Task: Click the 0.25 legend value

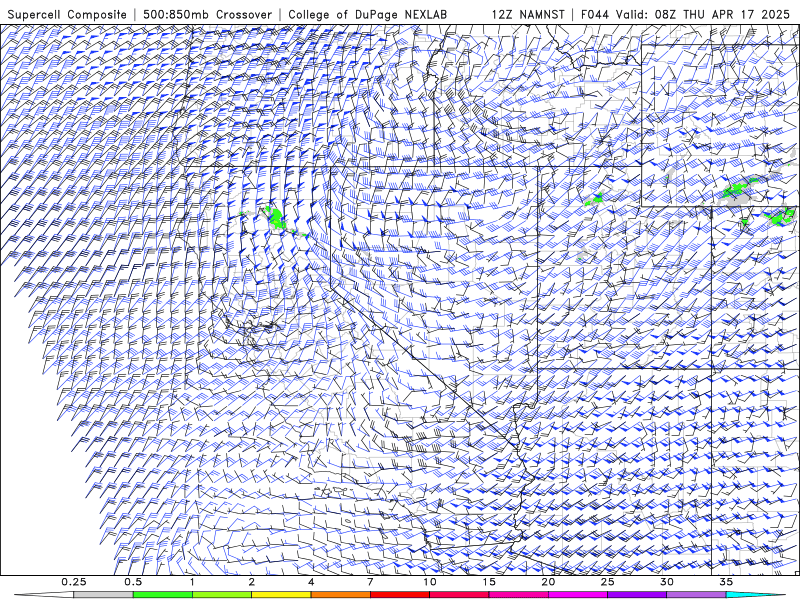Action: 74,582
